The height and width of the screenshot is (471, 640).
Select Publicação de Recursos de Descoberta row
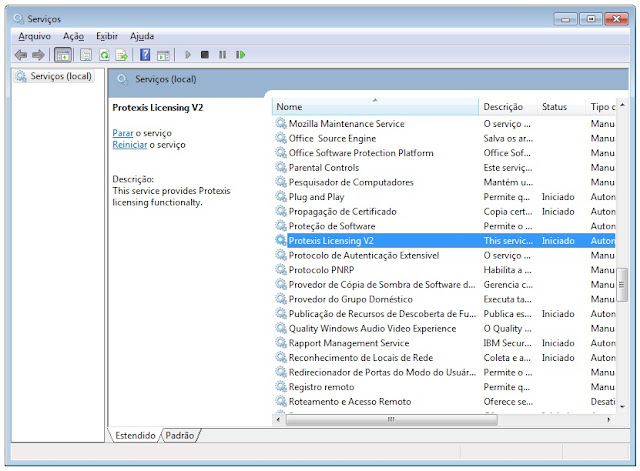click(x=444, y=313)
